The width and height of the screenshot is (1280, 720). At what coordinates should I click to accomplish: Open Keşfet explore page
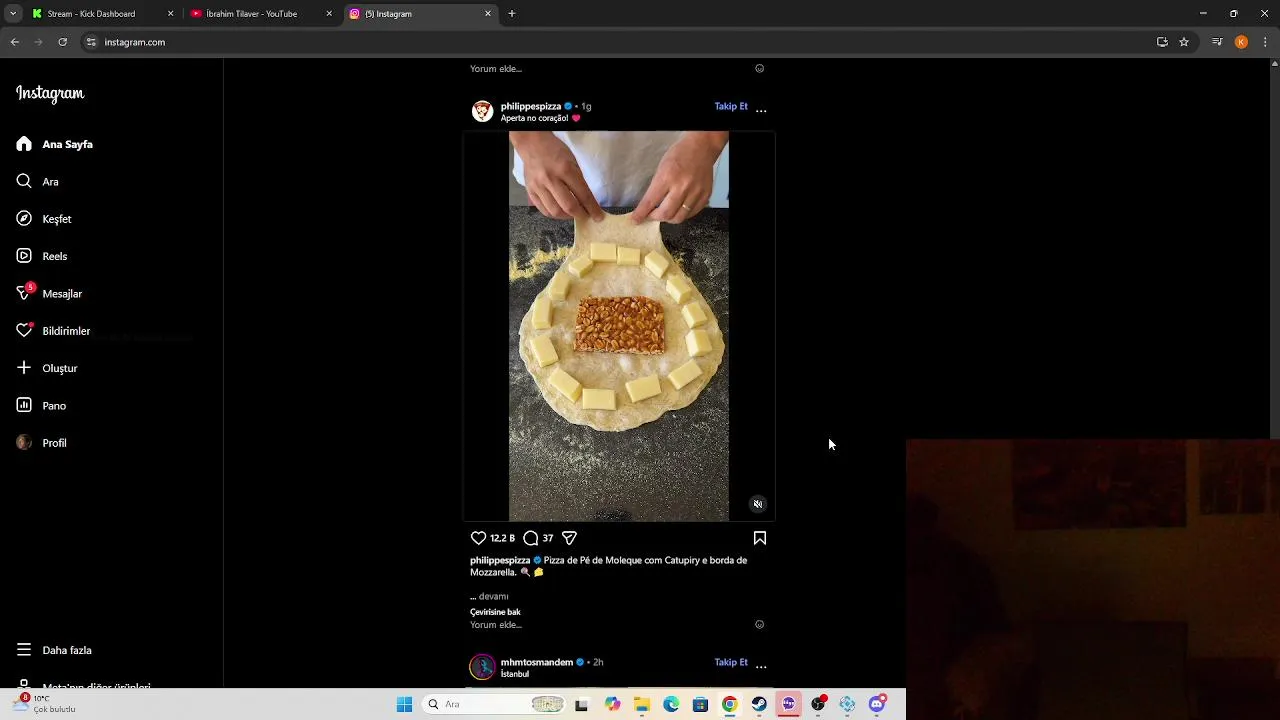coord(56,219)
